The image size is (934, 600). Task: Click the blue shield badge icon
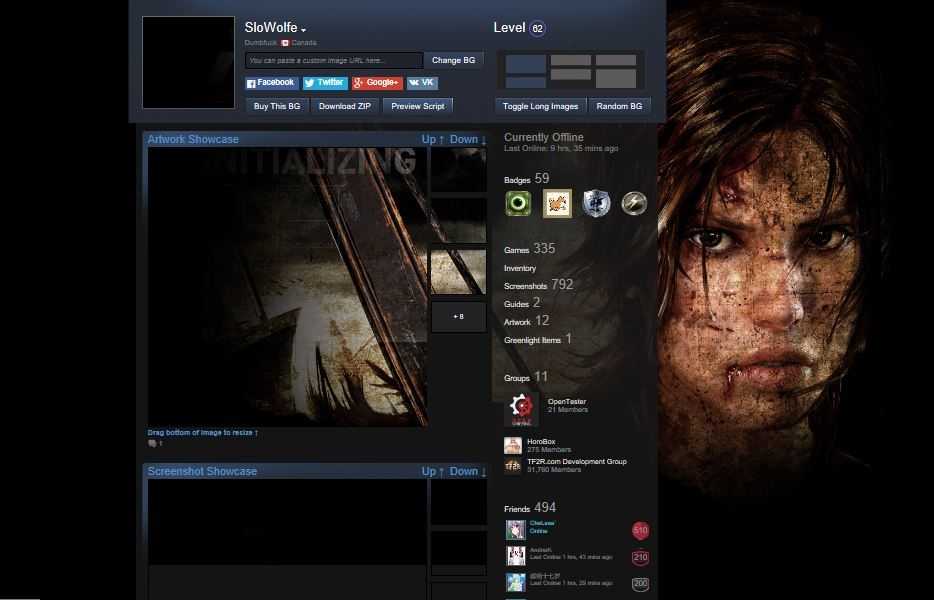(596, 204)
